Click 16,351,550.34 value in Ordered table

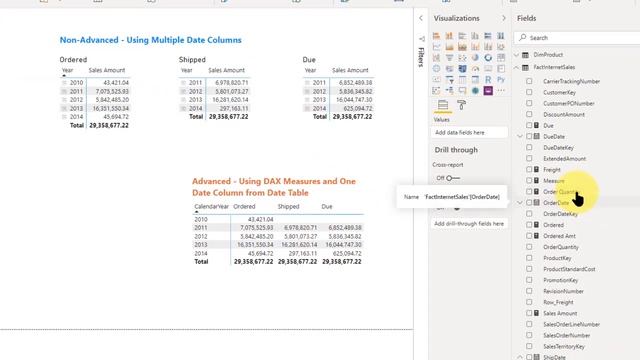(x=110, y=109)
